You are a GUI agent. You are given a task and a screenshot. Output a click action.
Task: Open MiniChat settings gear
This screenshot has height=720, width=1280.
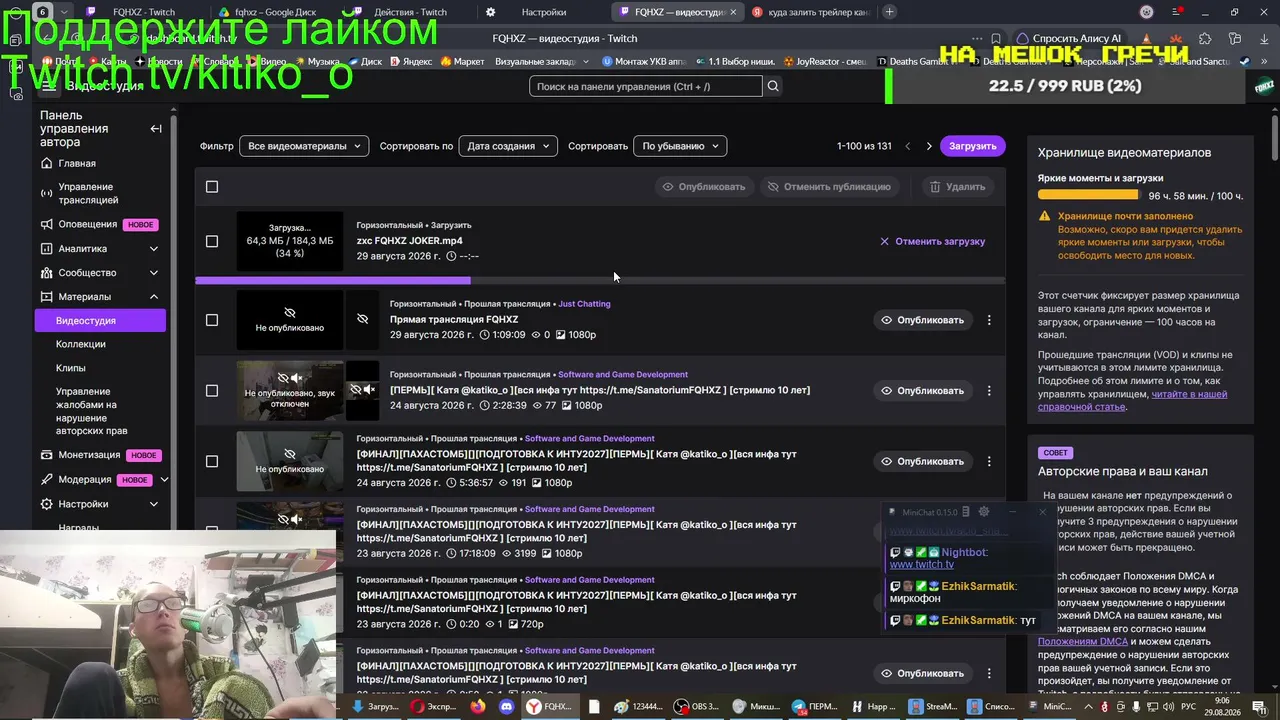984,512
